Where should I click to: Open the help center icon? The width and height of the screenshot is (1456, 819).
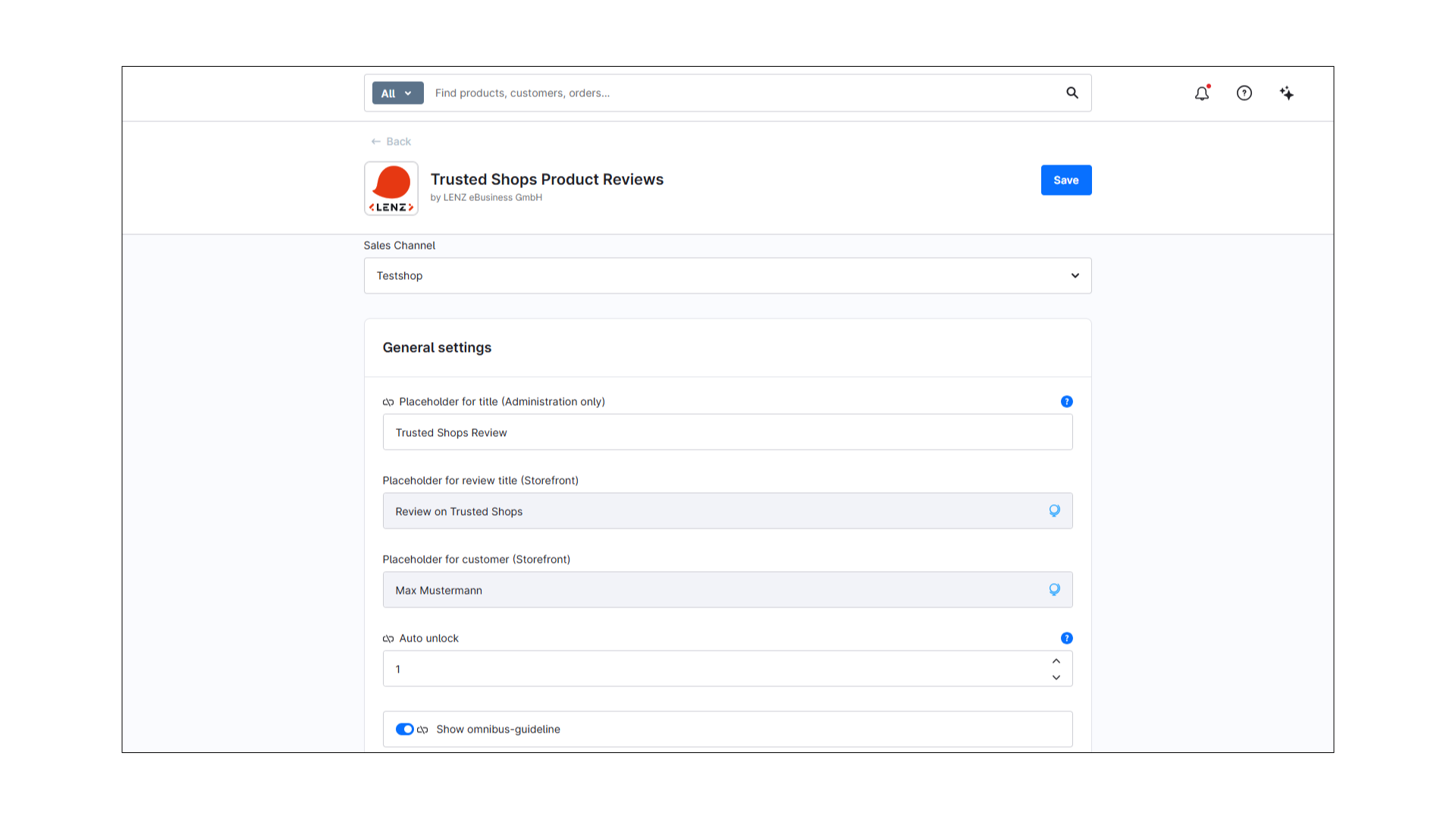pos(1244,93)
